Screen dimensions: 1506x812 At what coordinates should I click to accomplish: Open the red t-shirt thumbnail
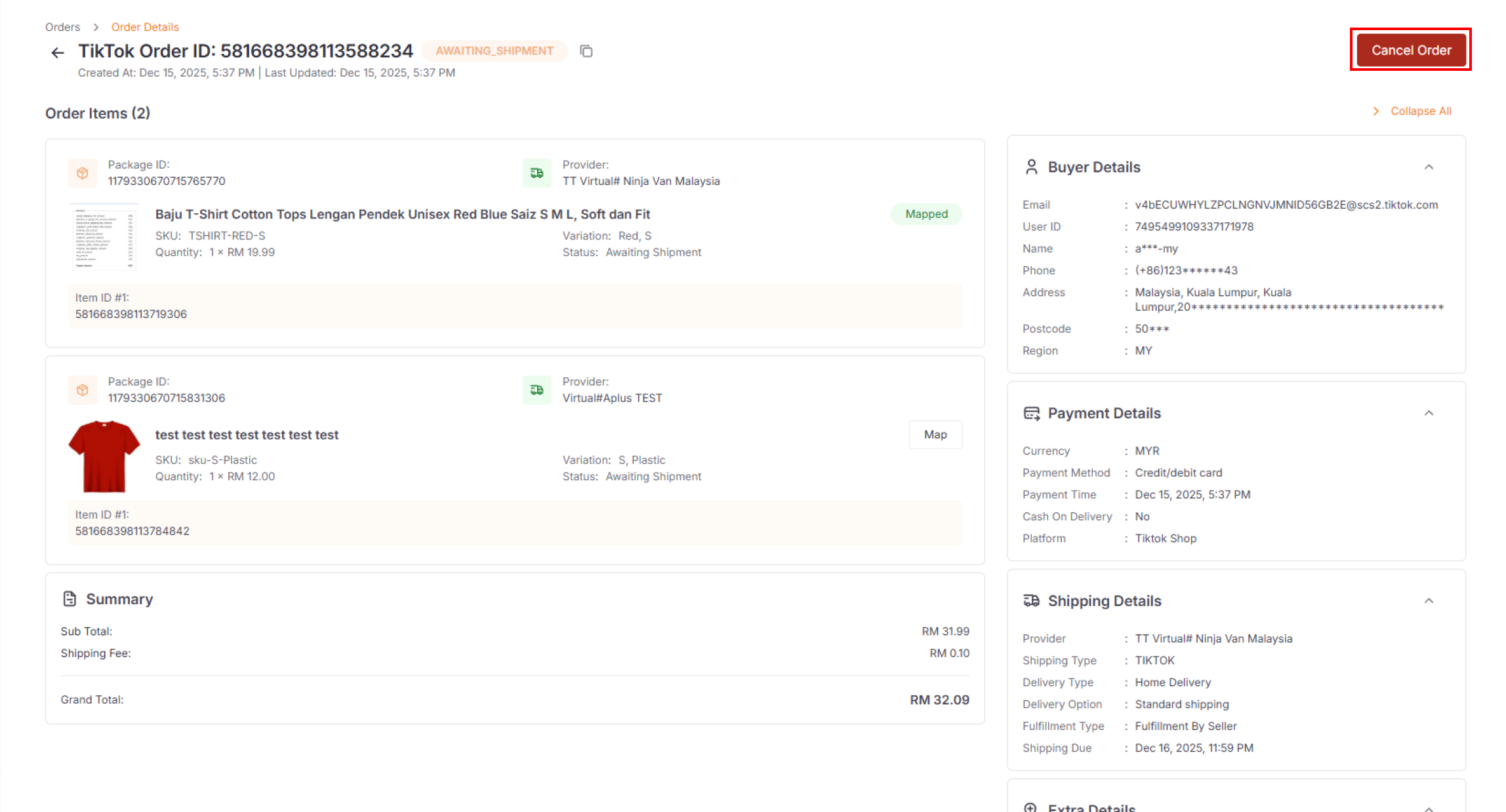point(104,457)
